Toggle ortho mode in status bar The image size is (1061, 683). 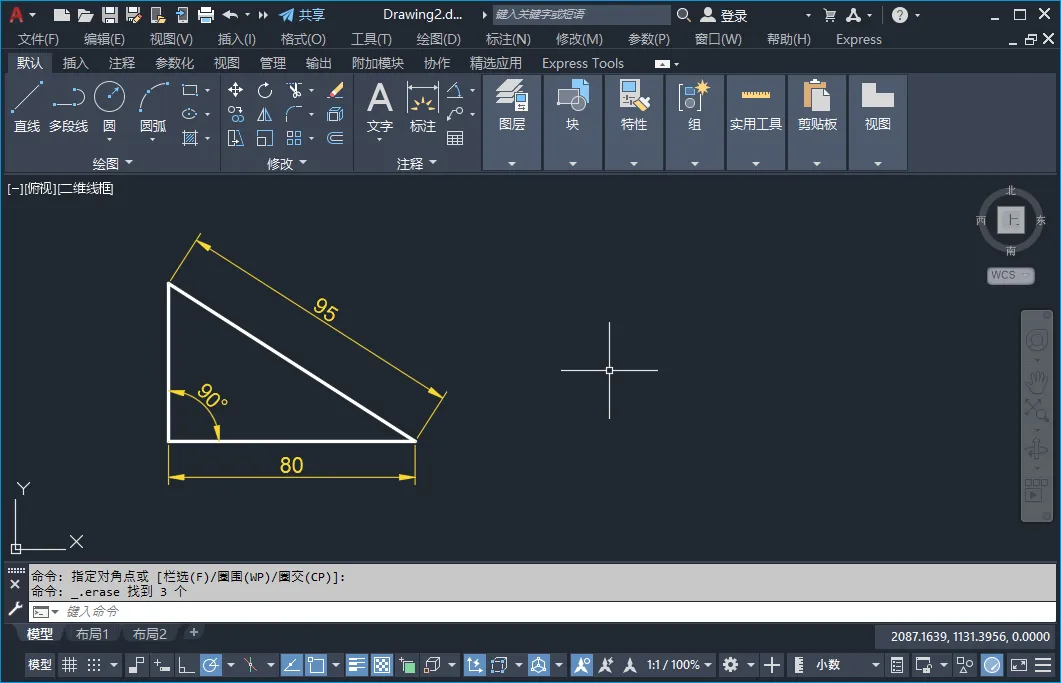(x=185, y=665)
